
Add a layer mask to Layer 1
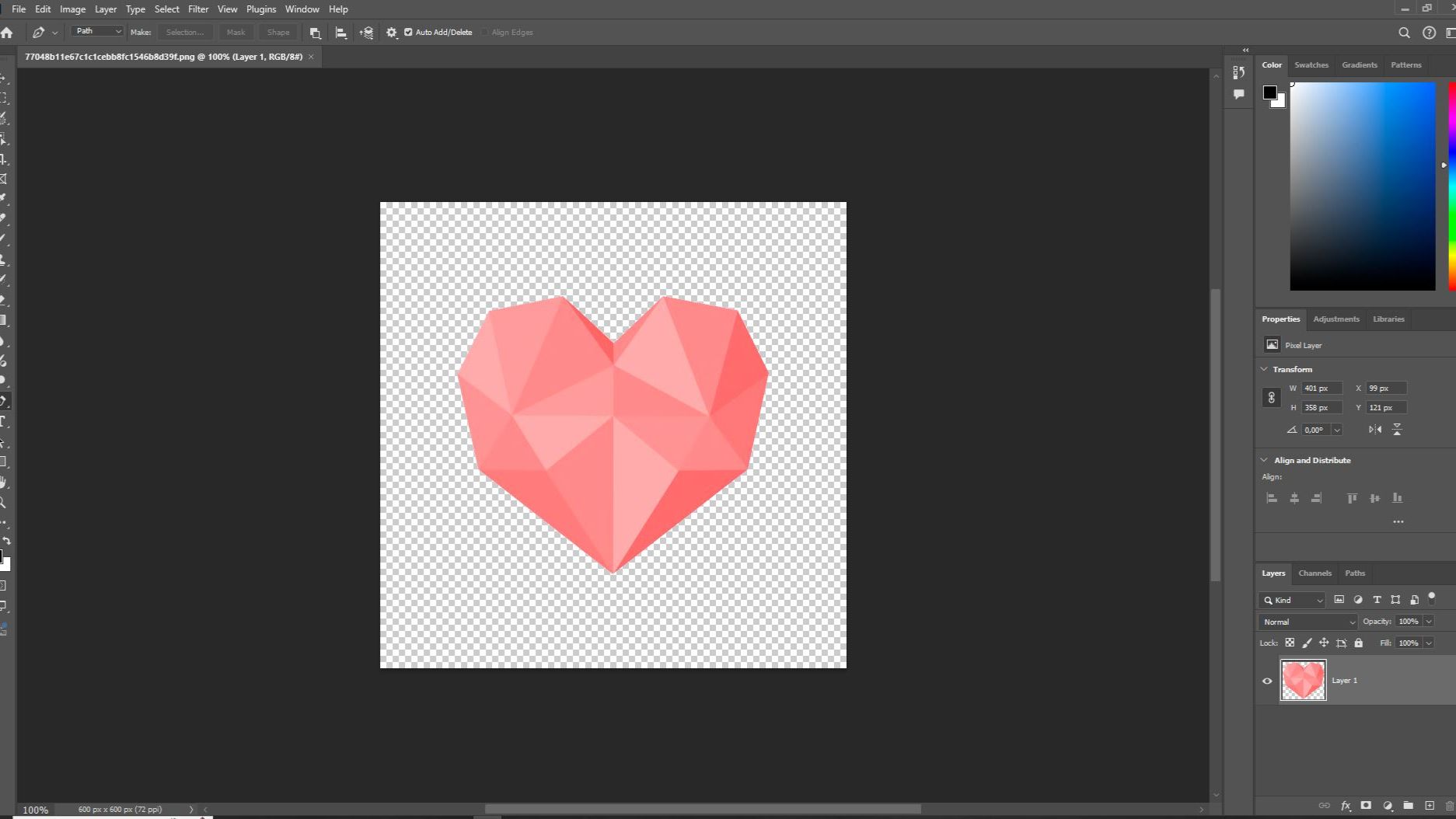[x=1366, y=805]
